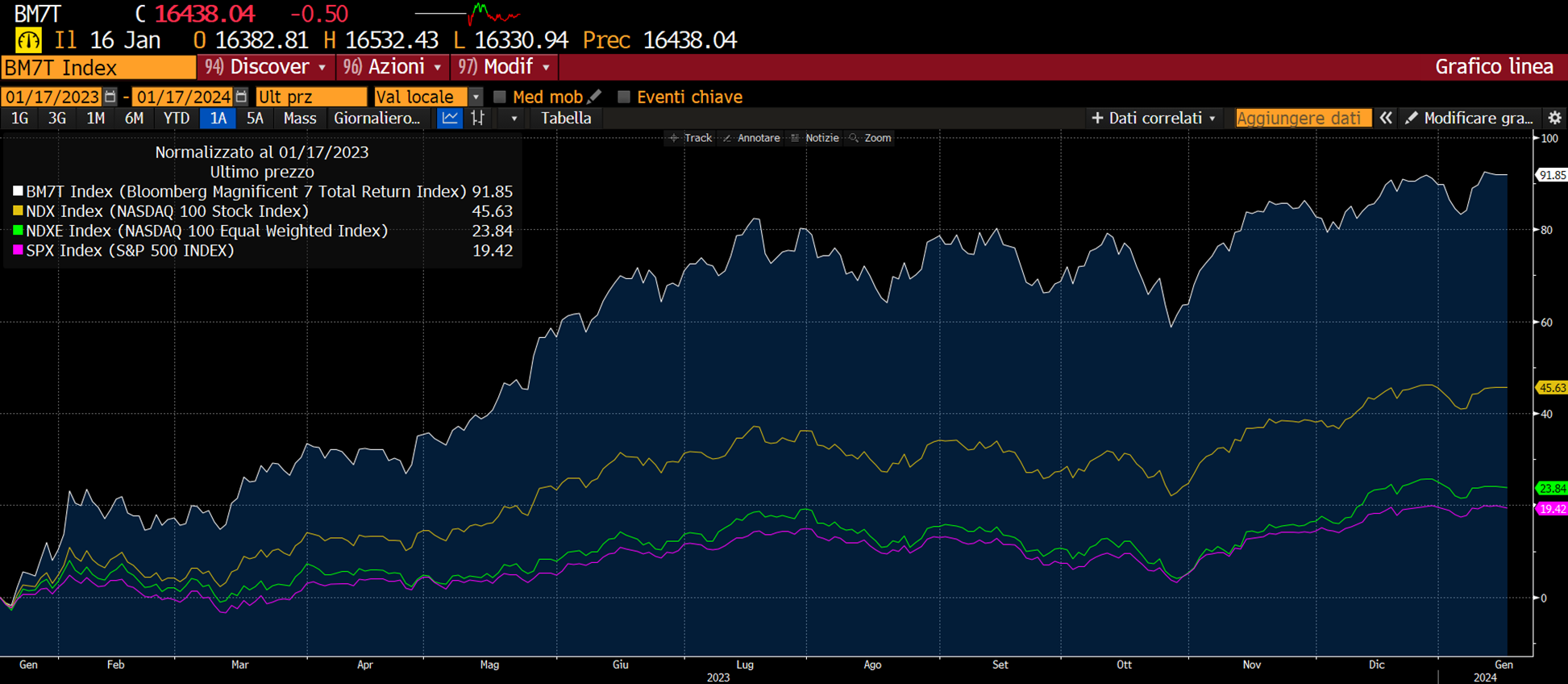Select the BM7T Index legend entry

[263, 191]
